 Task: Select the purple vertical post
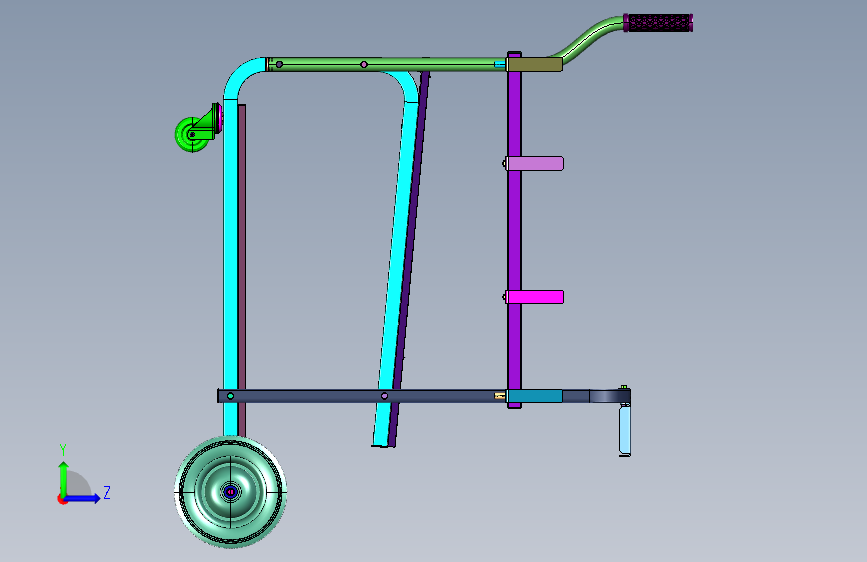(514, 230)
